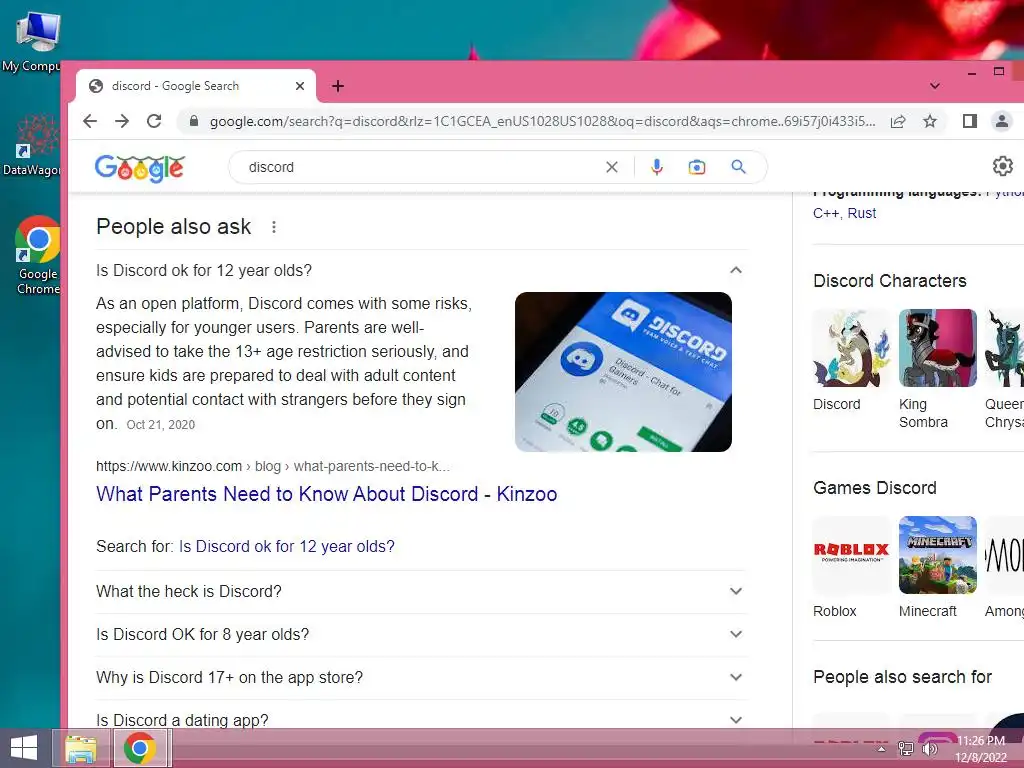Open the Discord phone app image
1024x768 pixels.
(623, 372)
